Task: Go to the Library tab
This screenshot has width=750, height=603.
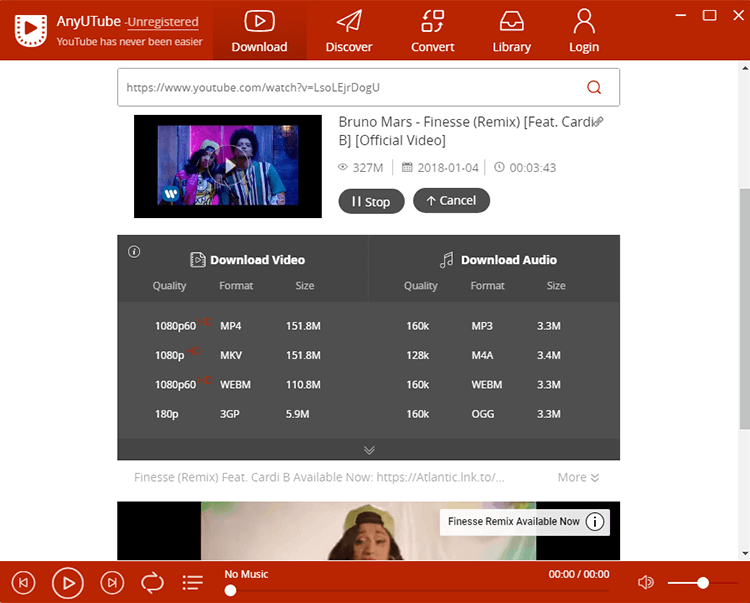Action: tap(511, 30)
